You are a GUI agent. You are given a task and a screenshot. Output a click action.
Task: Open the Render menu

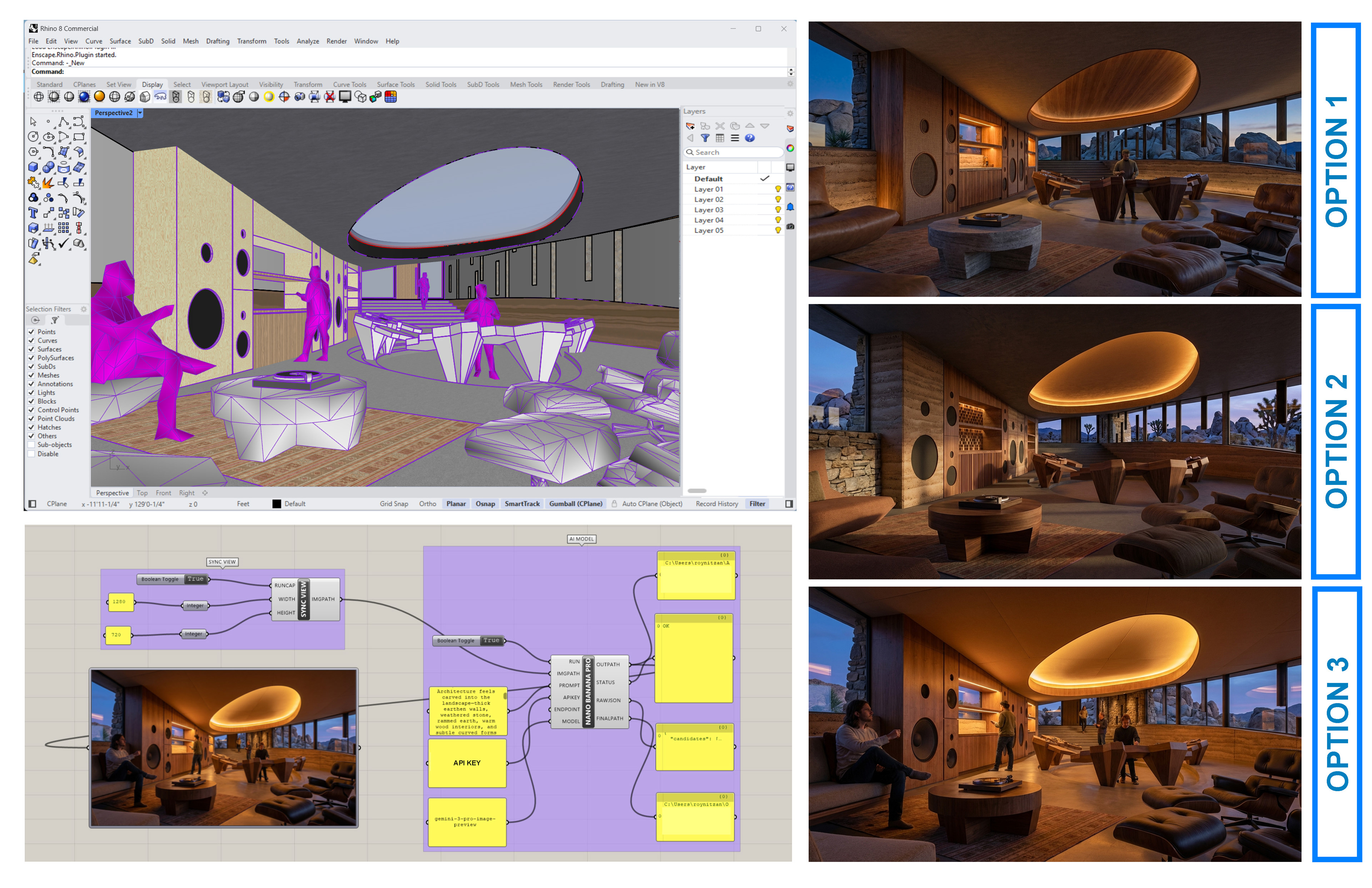pos(336,41)
